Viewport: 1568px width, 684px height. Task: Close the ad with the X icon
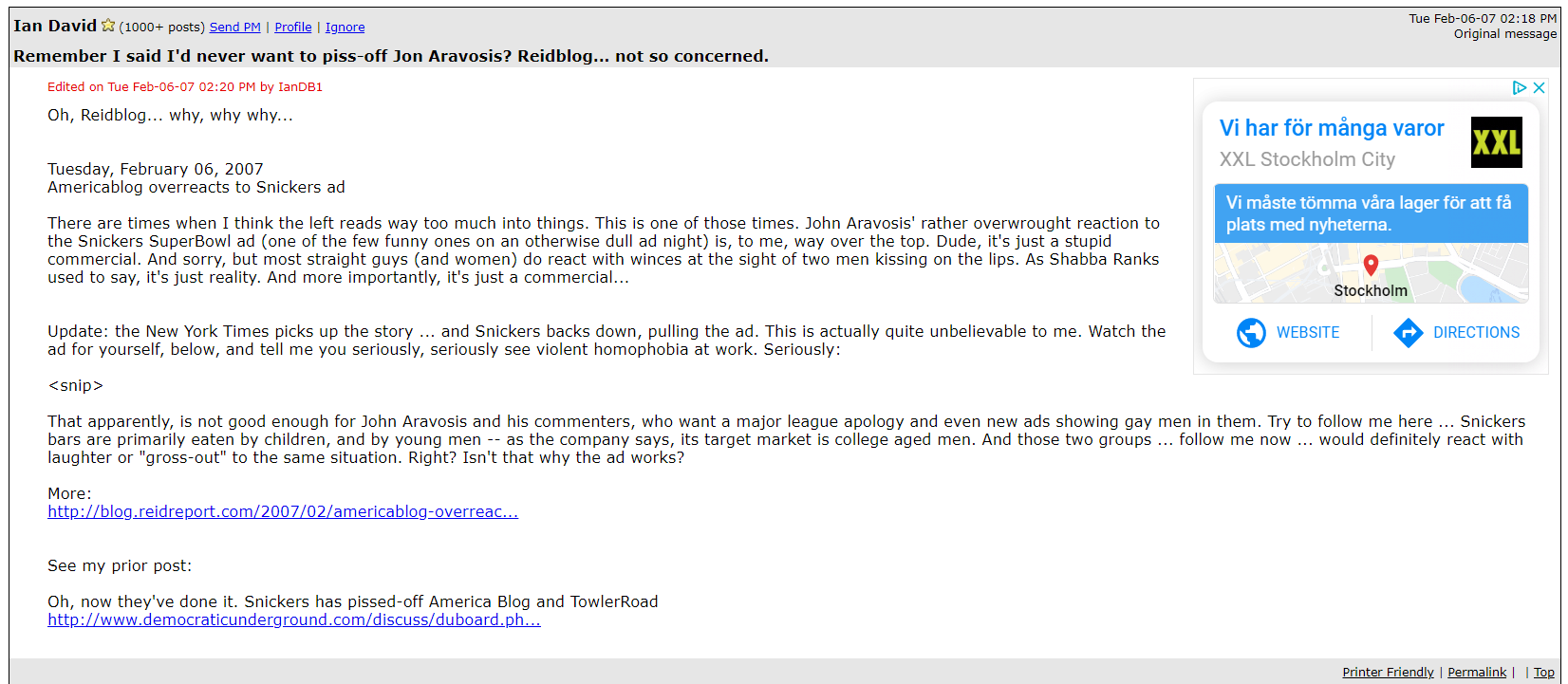(x=1540, y=87)
